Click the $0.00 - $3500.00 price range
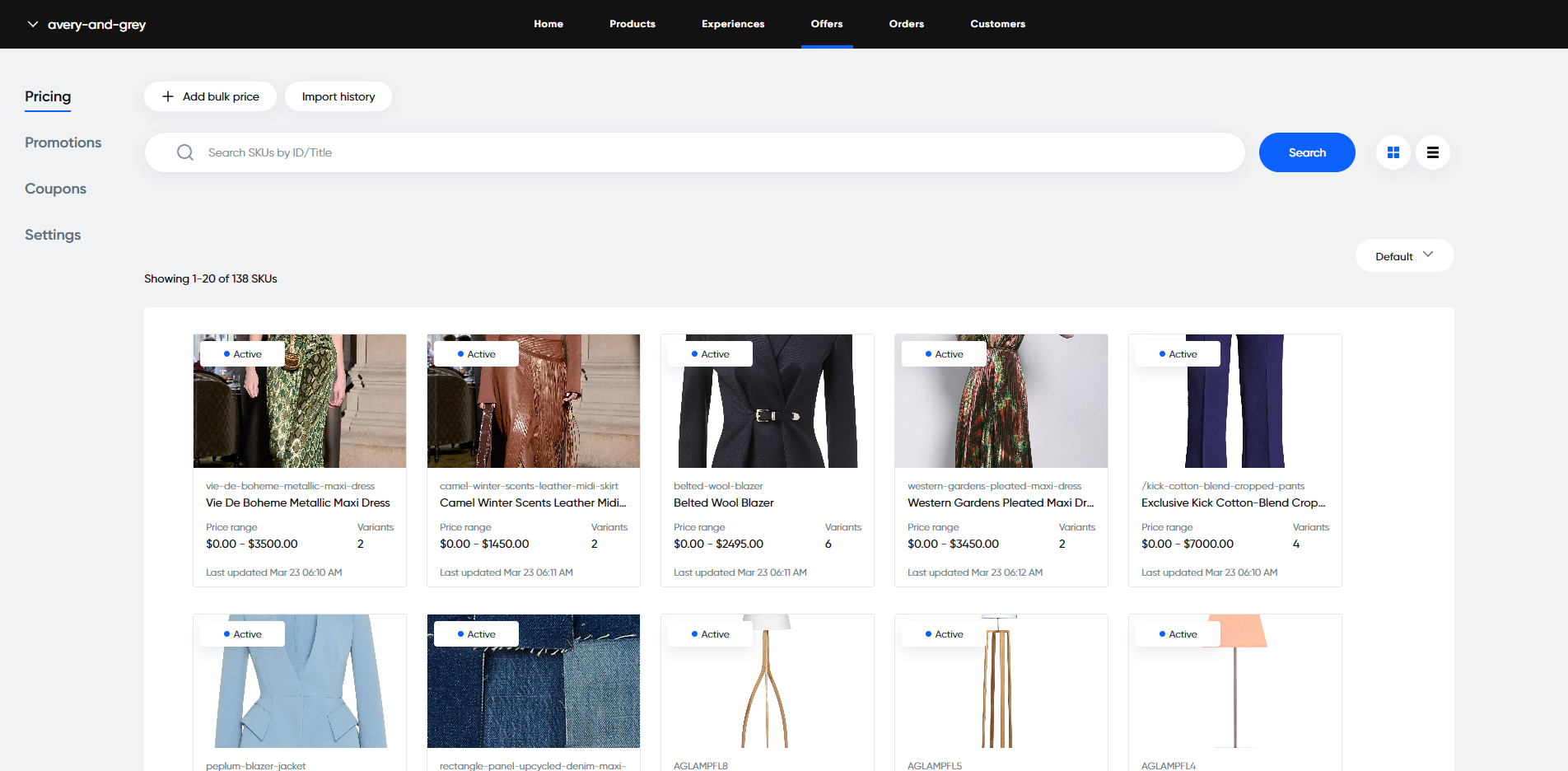 coord(252,544)
